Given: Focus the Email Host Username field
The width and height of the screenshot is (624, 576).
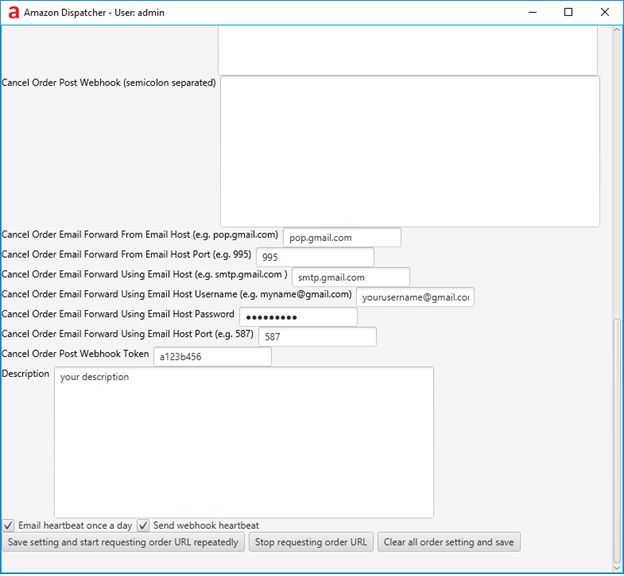Looking at the screenshot, I should click(x=415, y=297).
